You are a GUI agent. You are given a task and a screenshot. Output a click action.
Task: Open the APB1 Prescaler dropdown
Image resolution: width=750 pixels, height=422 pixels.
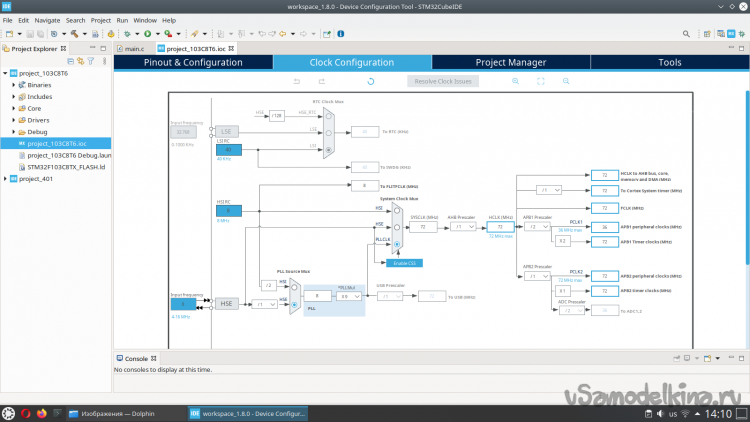(x=534, y=227)
